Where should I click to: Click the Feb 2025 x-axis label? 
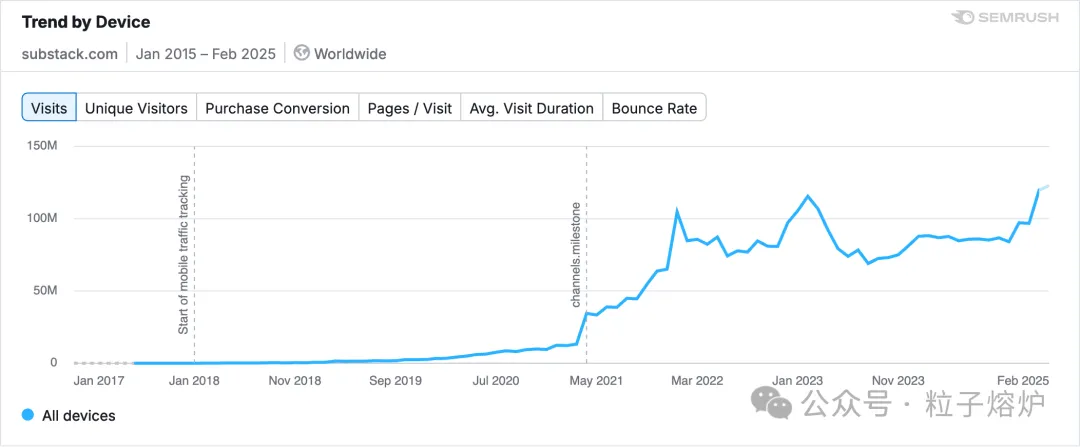tap(1023, 380)
